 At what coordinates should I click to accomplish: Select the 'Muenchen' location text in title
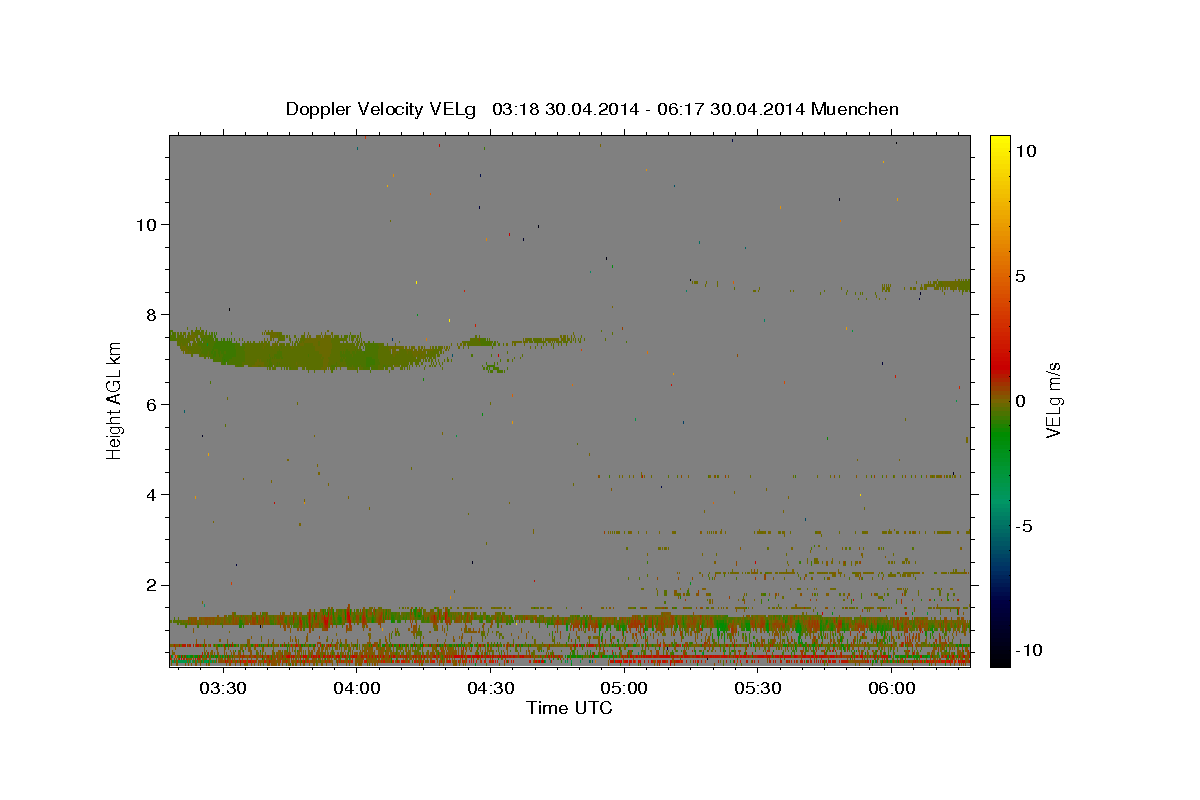(855, 109)
